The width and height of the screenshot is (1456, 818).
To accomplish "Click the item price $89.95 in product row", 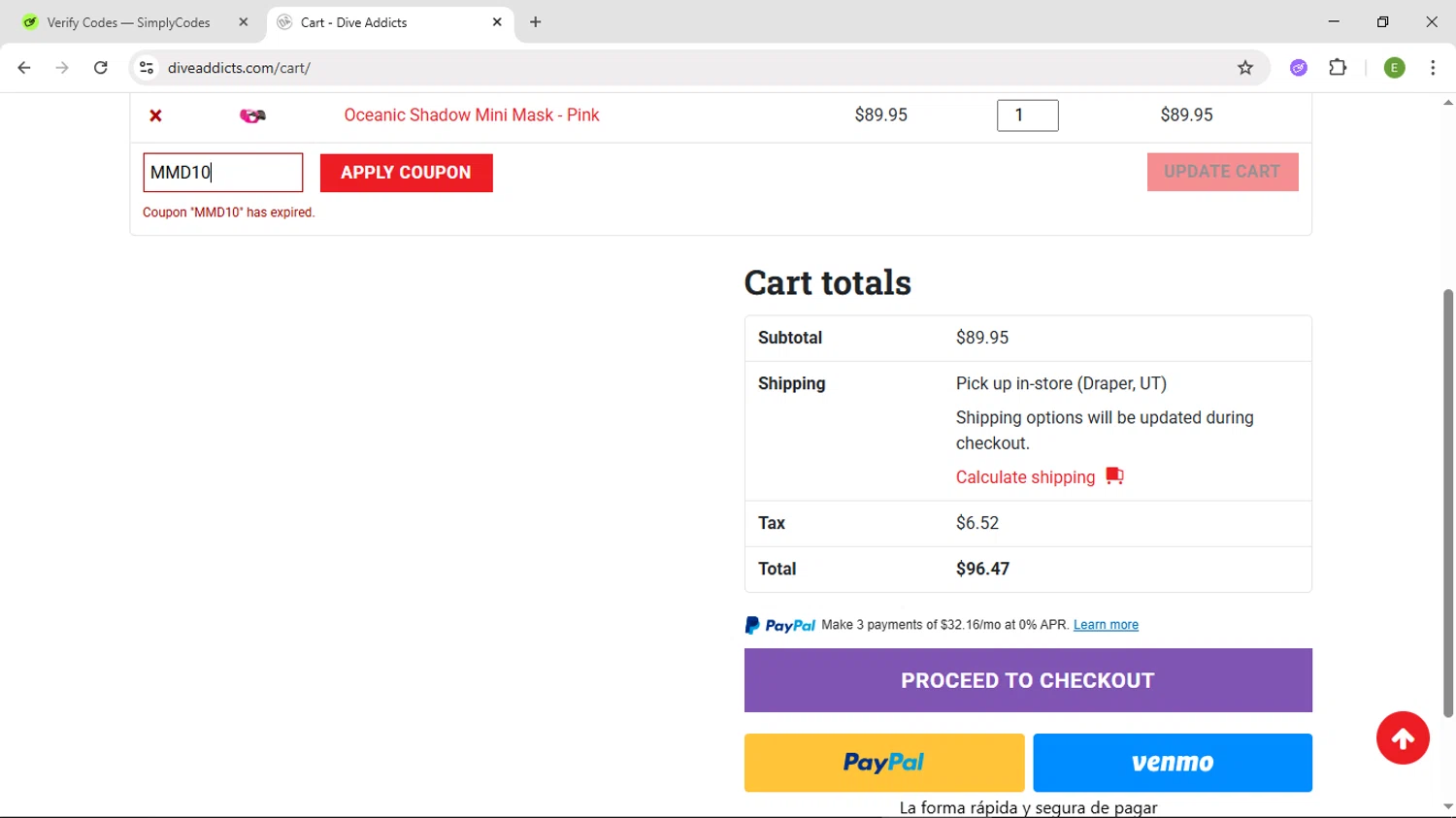I will point(880,115).
